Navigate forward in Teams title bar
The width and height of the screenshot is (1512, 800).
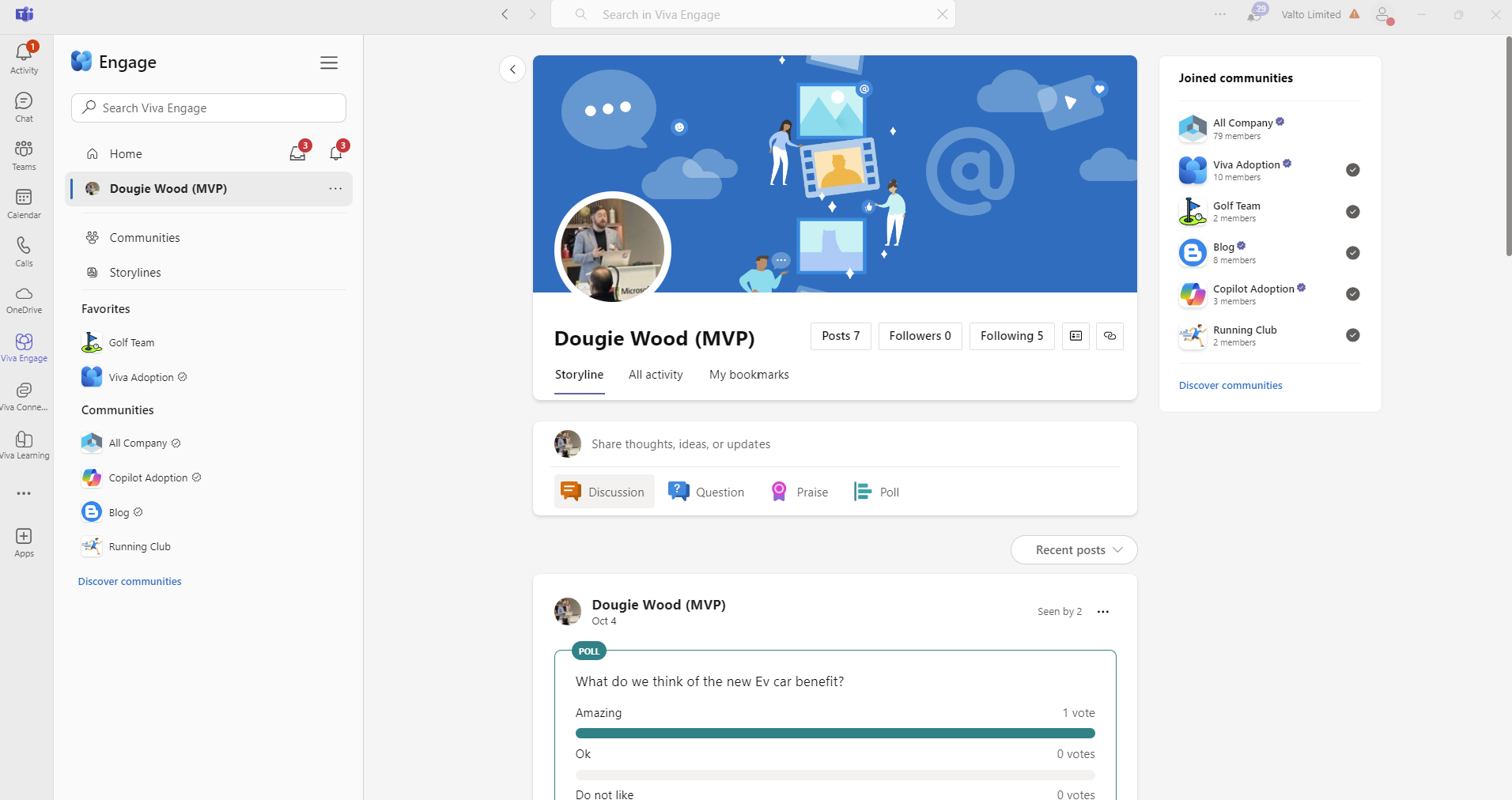[x=532, y=14]
